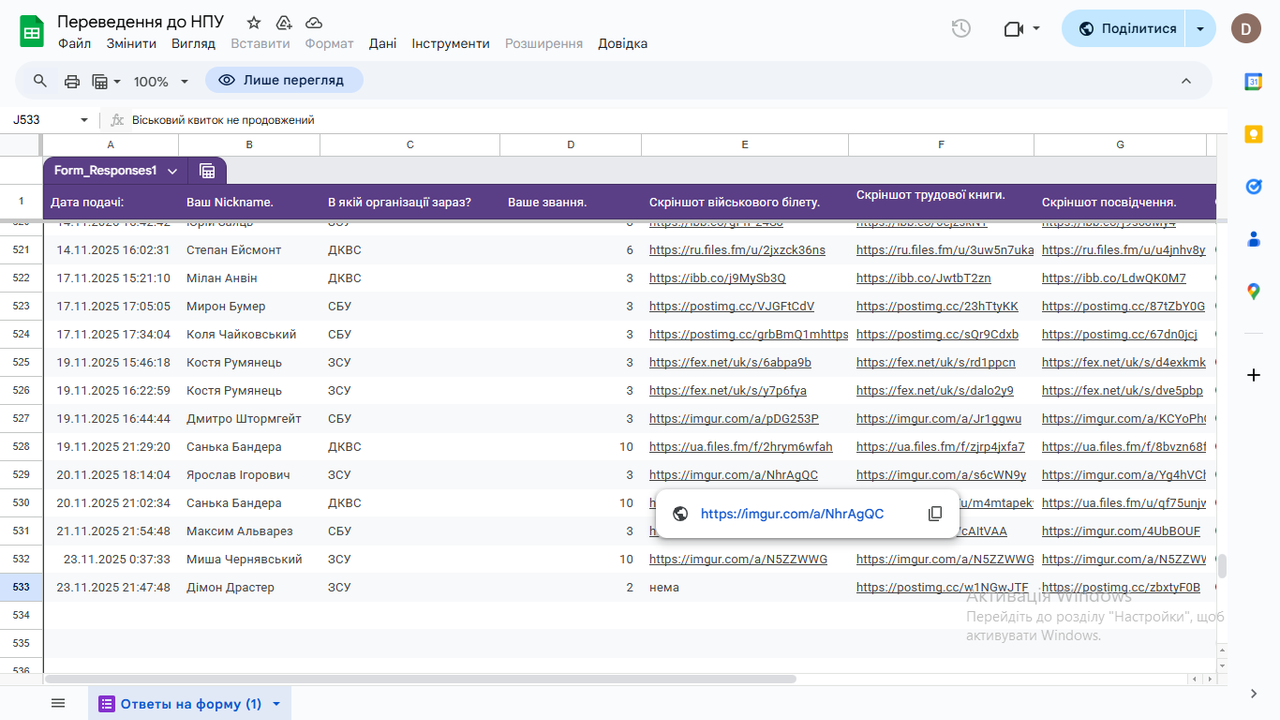Screen dimensions: 1280x720
Task: Open Form_Responses1 table menu chevron
Action: click(x=172, y=171)
